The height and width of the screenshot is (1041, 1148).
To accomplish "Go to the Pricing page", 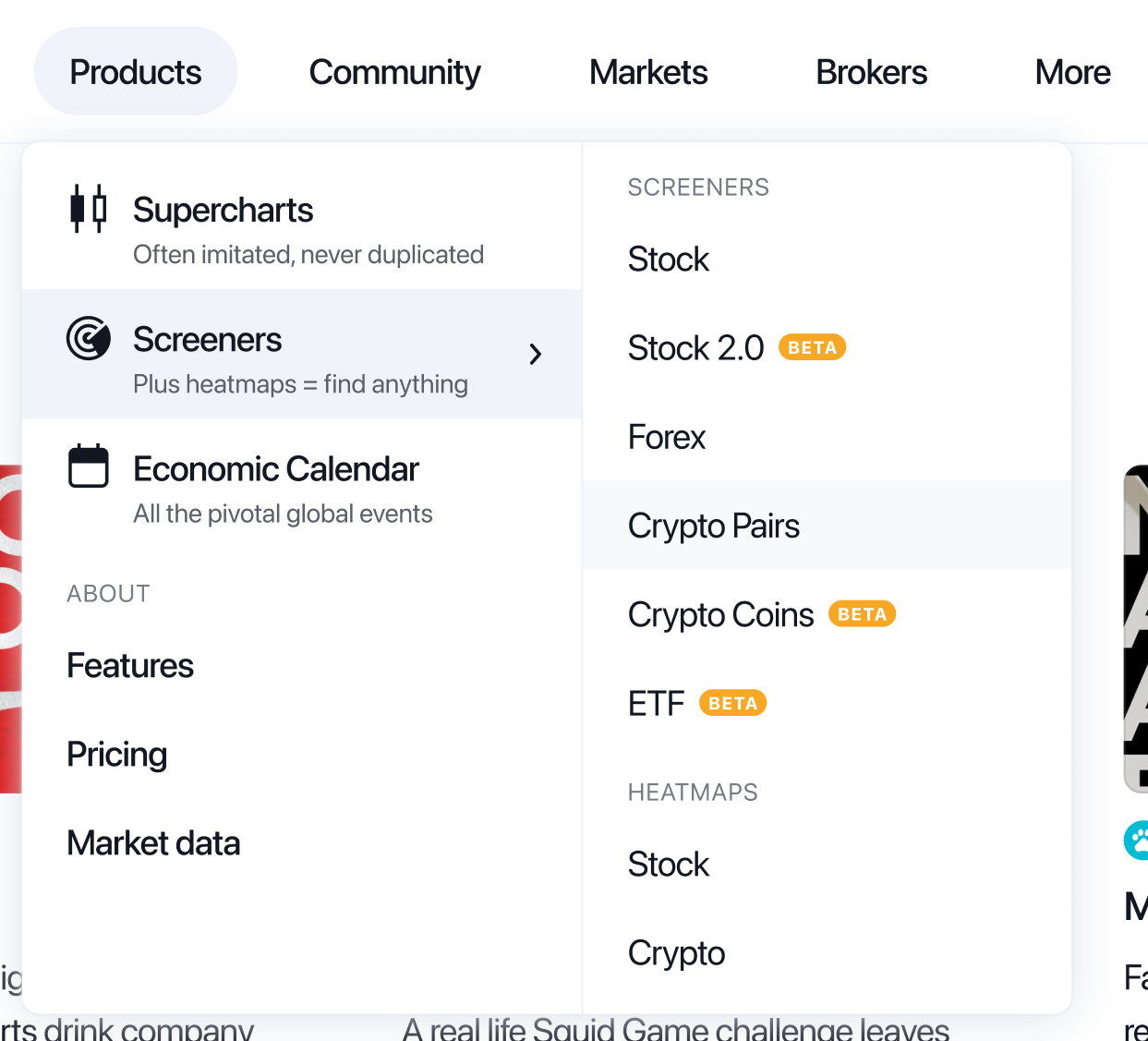I will 117,755.
